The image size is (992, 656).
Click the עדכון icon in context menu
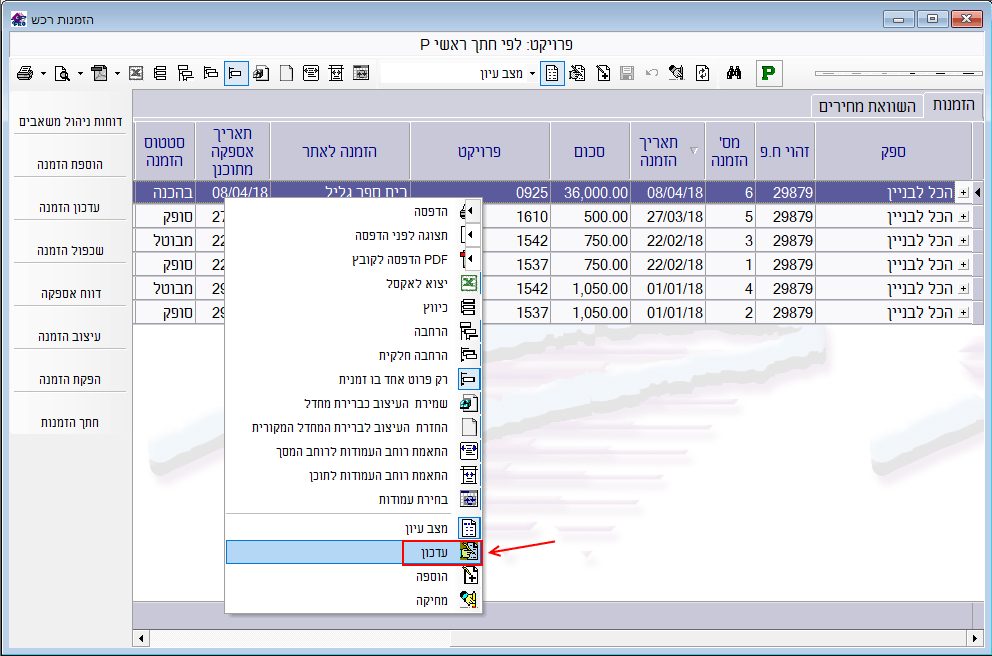click(x=469, y=552)
